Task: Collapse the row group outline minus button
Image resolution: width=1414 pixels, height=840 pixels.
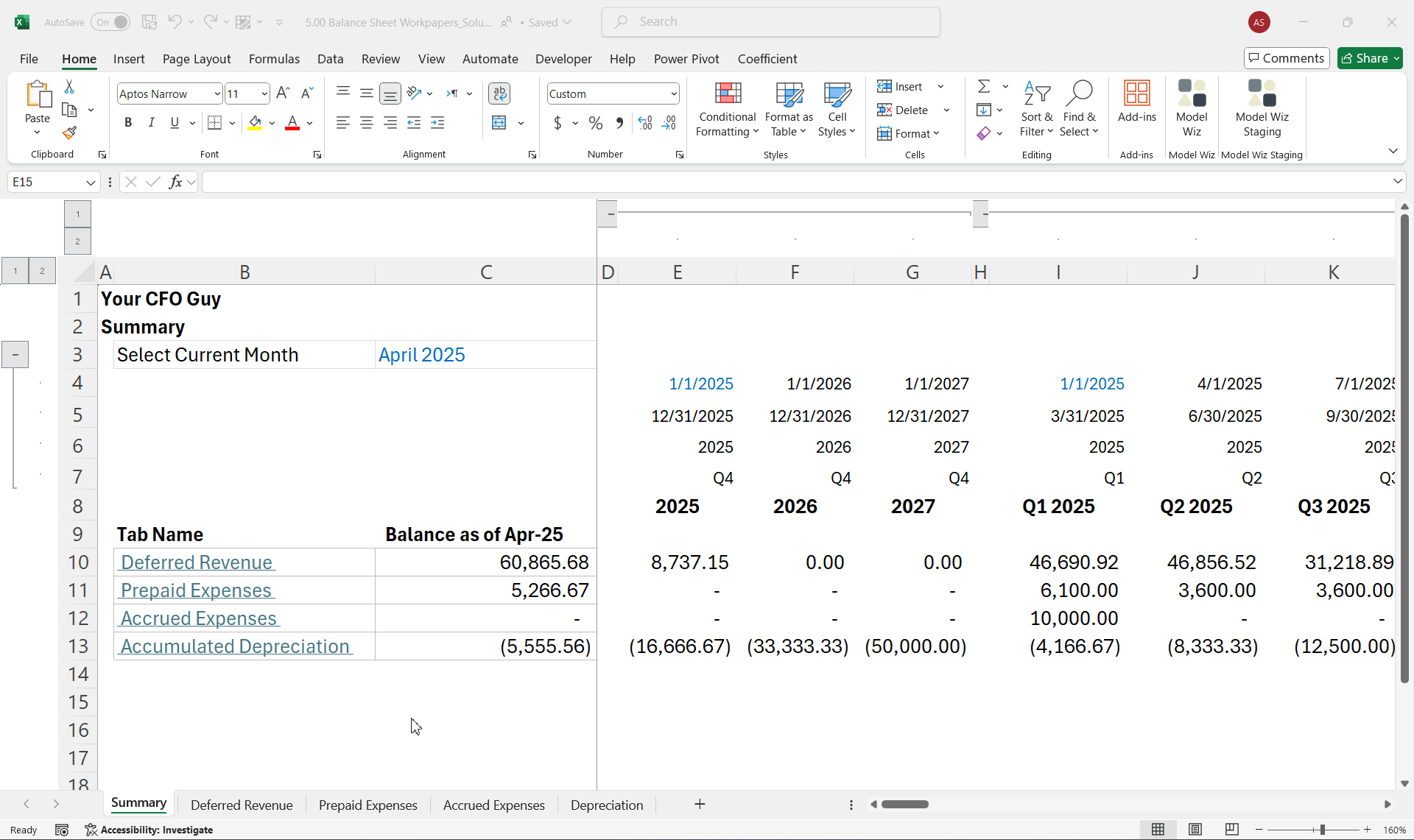Action: [15, 355]
